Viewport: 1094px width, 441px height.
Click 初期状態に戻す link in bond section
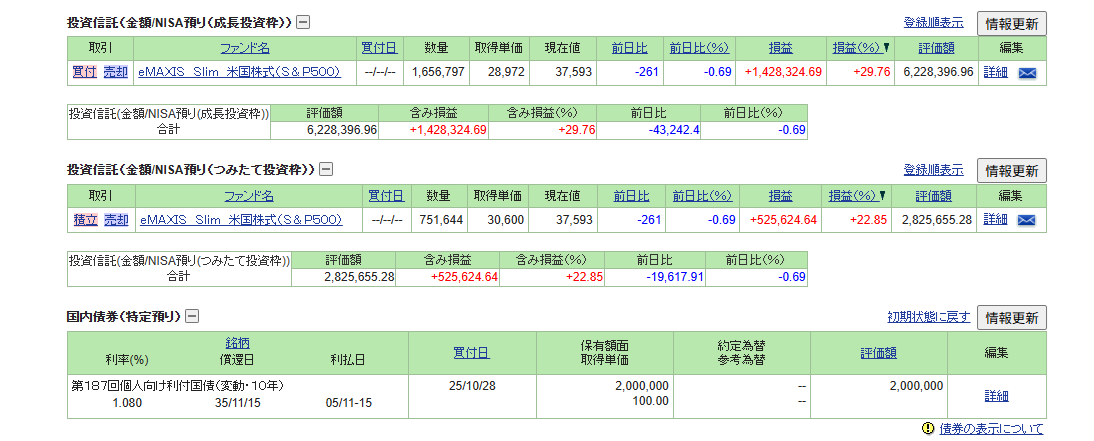click(x=928, y=318)
